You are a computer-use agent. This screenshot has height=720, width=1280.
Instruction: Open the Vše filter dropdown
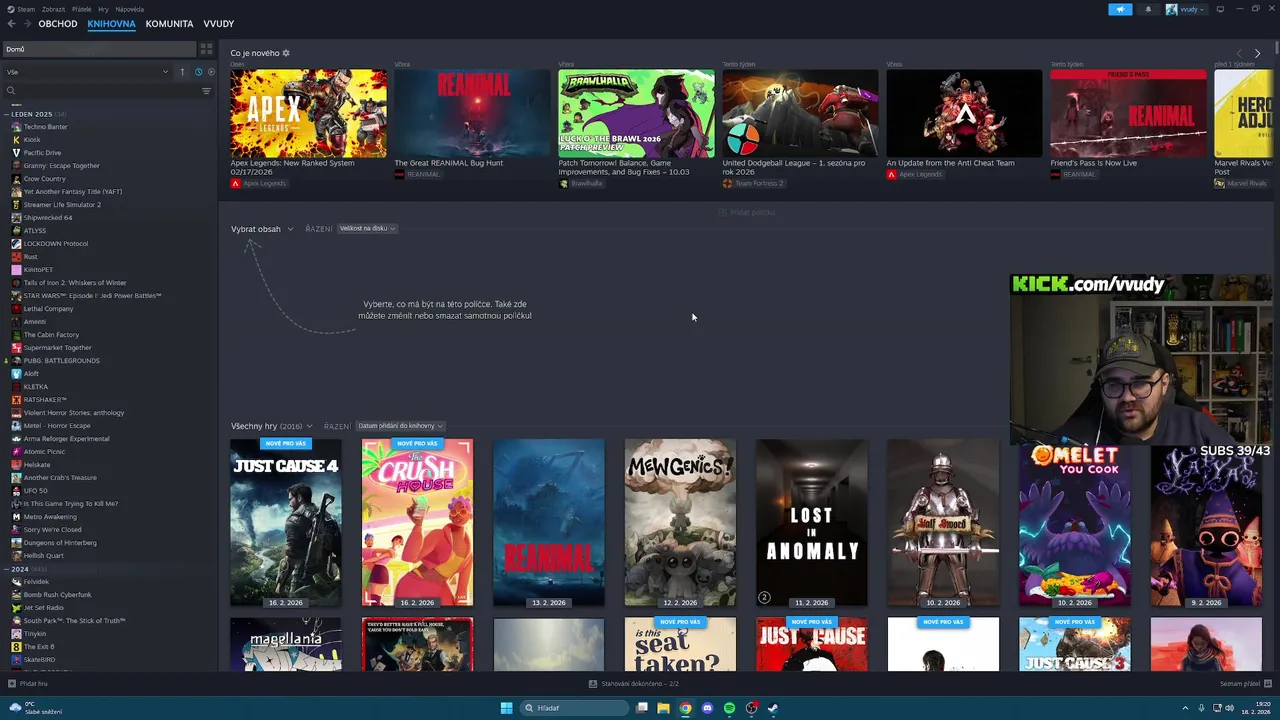point(87,72)
